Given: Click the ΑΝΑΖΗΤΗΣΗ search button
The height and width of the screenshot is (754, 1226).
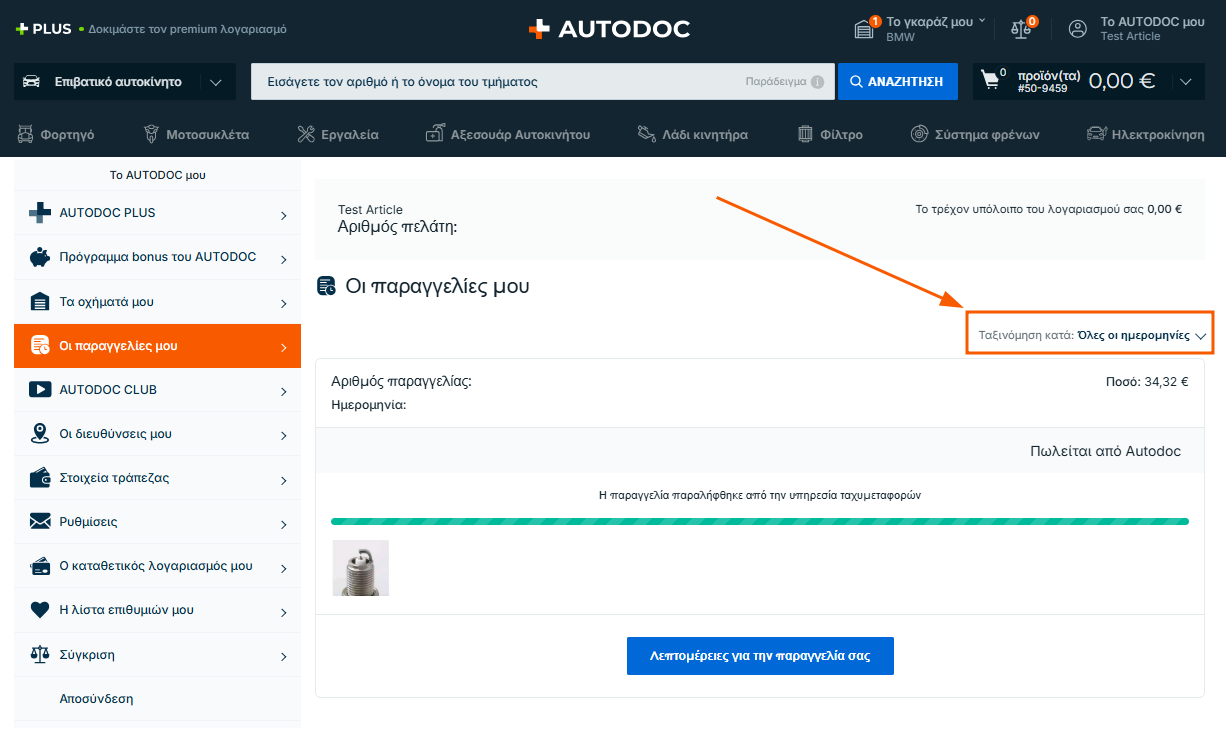Looking at the screenshot, I should point(897,82).
